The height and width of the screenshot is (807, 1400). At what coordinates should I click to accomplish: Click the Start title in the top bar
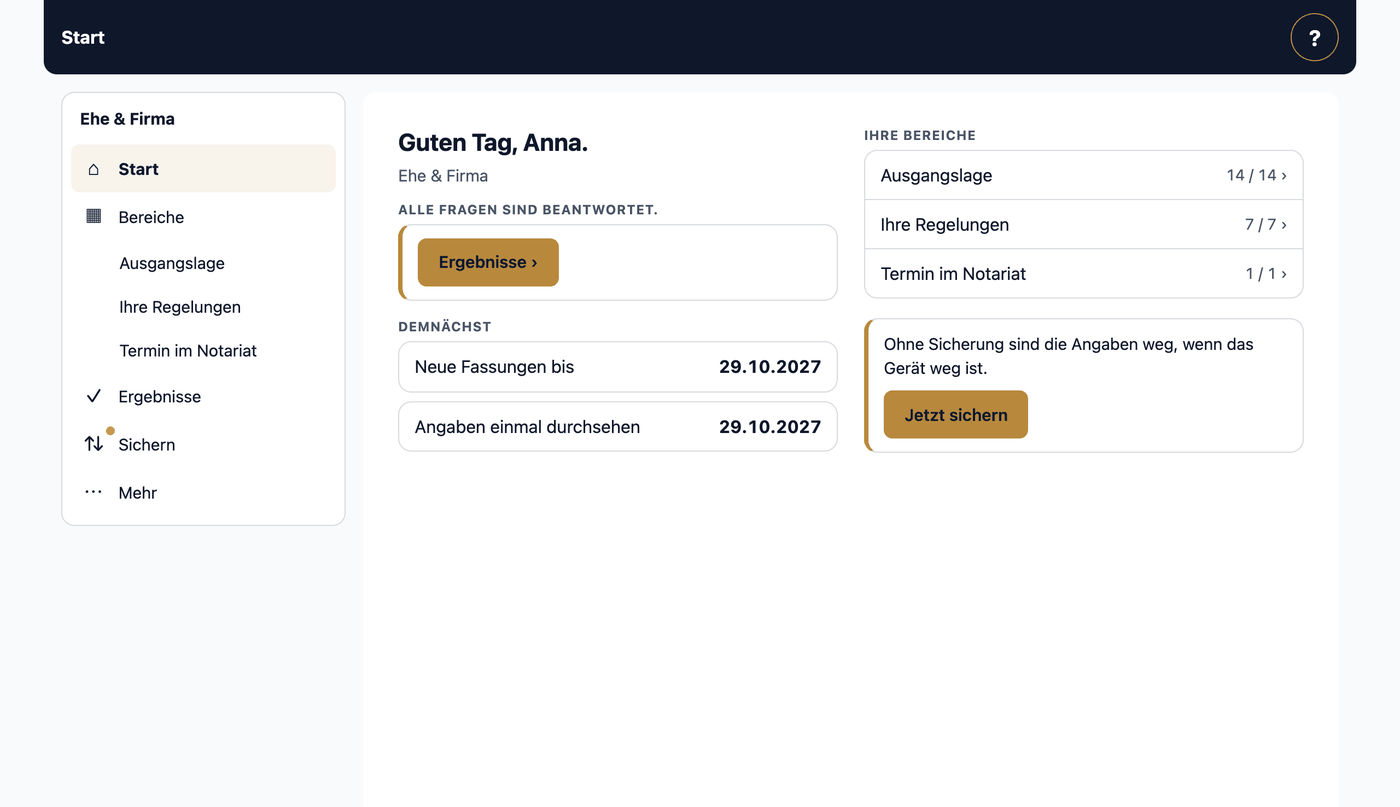coord(83,37)
